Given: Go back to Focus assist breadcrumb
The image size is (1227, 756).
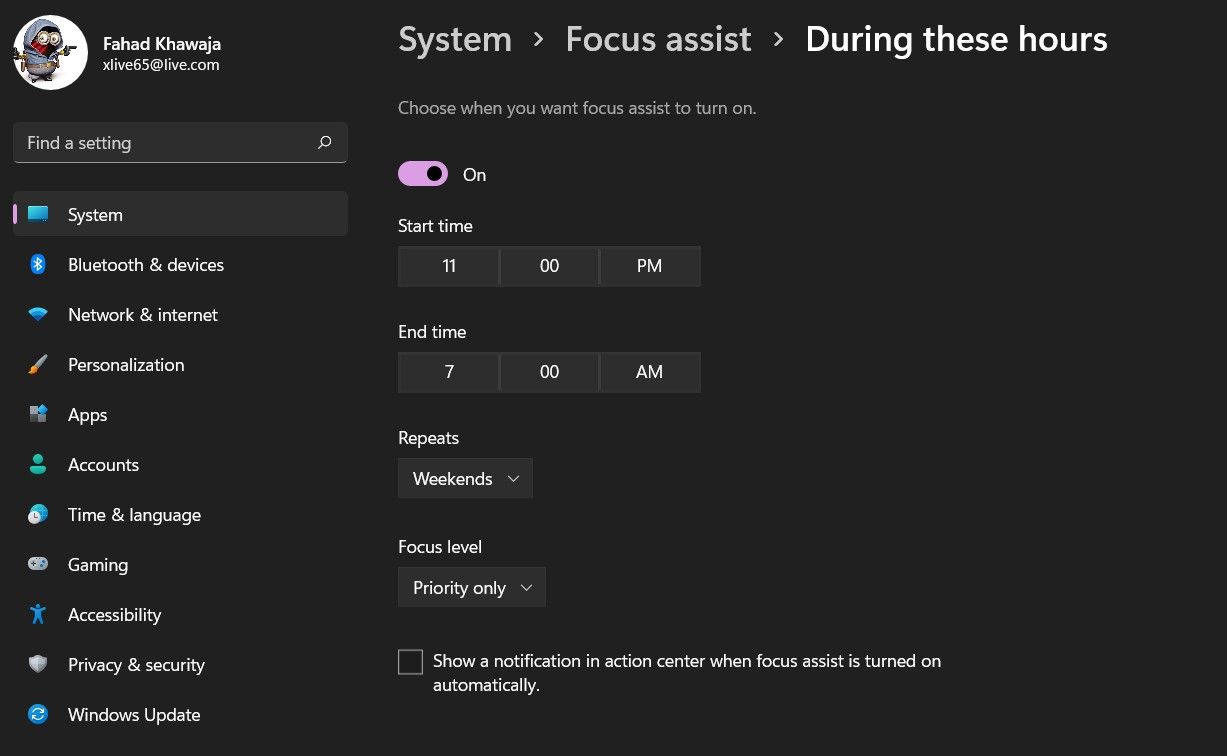Looking at the screenshot, I should click(x=658, y=39).
